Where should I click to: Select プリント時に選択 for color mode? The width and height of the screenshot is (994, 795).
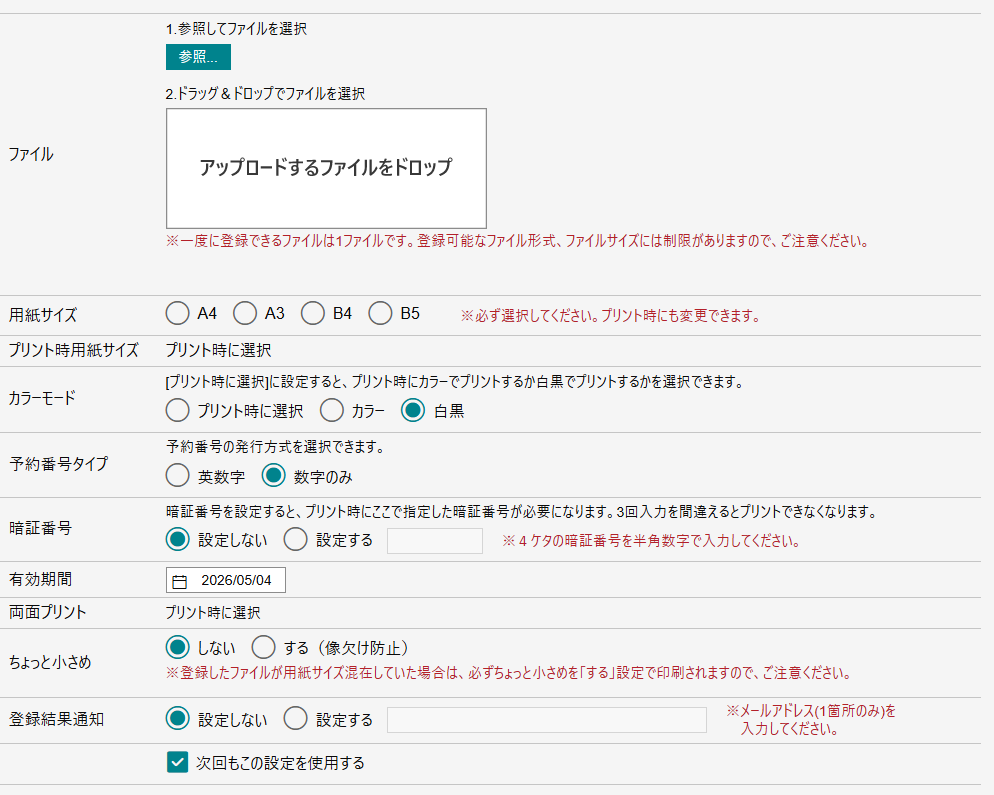(177, 410)
